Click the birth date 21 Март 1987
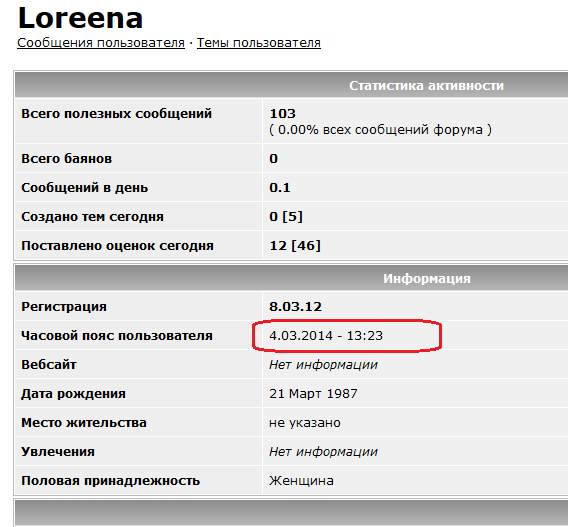 coord(313,394)
